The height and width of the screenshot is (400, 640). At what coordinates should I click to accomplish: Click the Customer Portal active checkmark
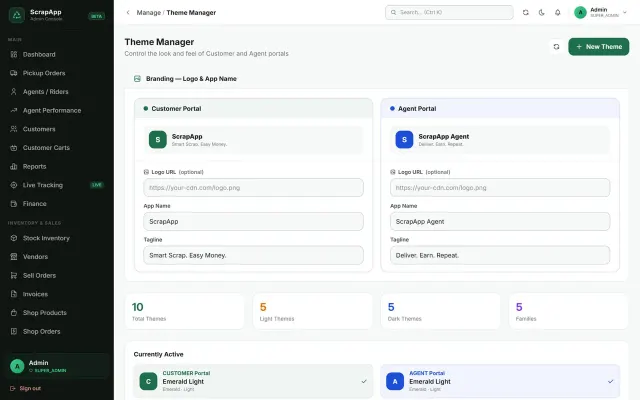pyautogui.click(x=364, y=382)
